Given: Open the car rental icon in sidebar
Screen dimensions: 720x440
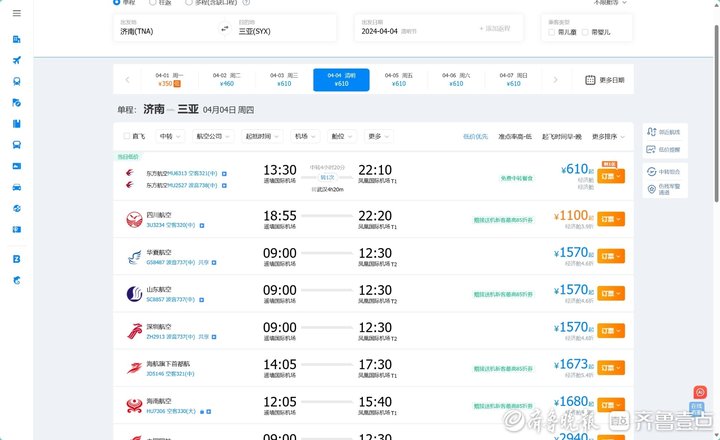Looking at the screenshot, I should pos(17,188).
